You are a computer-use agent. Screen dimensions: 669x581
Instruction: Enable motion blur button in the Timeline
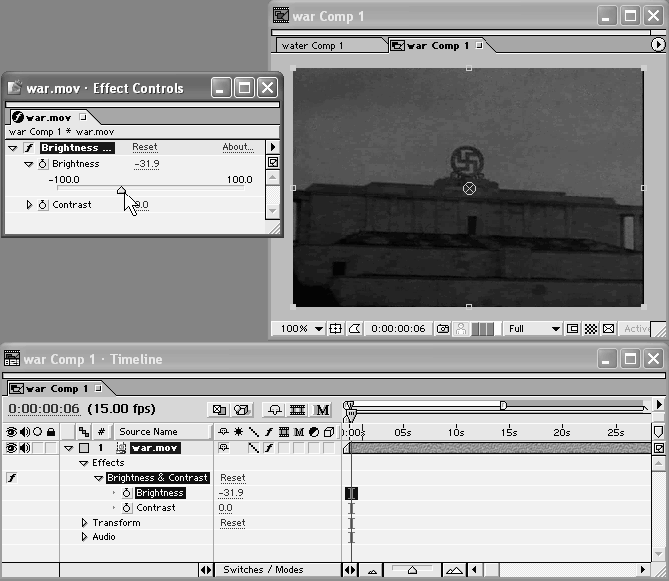click(x=323, y=409)
